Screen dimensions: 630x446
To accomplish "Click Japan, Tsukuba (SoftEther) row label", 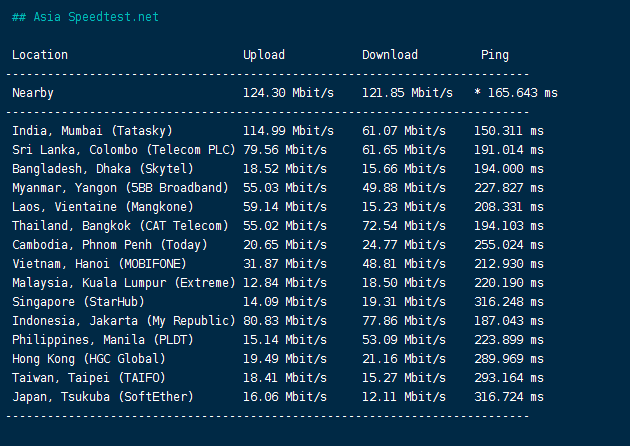I will coord(103,397).
